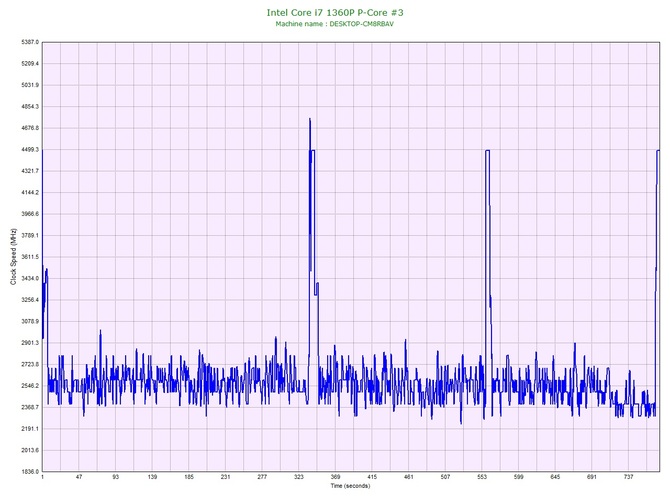
Task: Click the x-axis tick label 185
Action: [x=189, y=477]
